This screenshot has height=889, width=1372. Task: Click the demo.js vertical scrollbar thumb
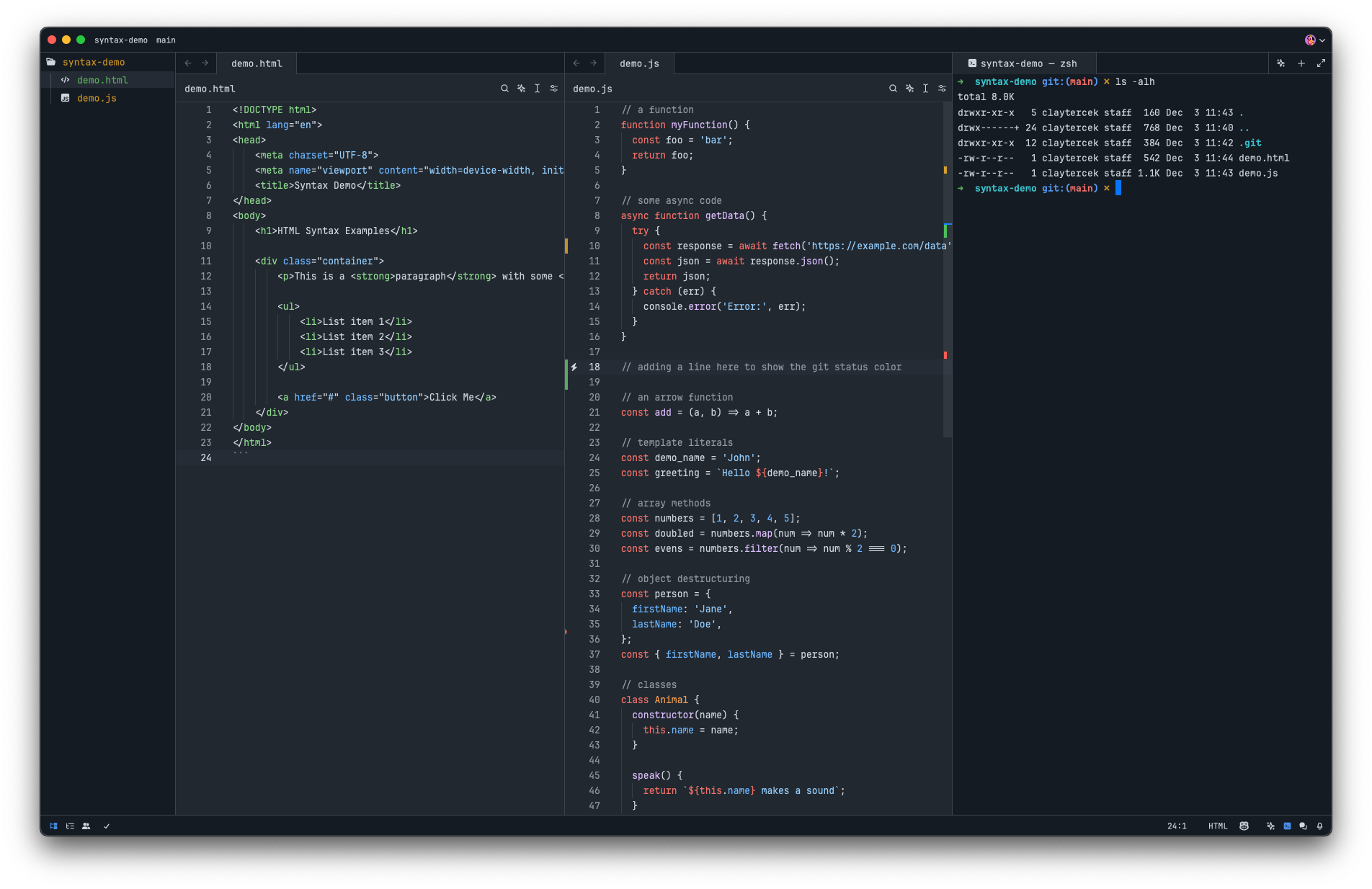pyautogui.click(x=947, y=270)
